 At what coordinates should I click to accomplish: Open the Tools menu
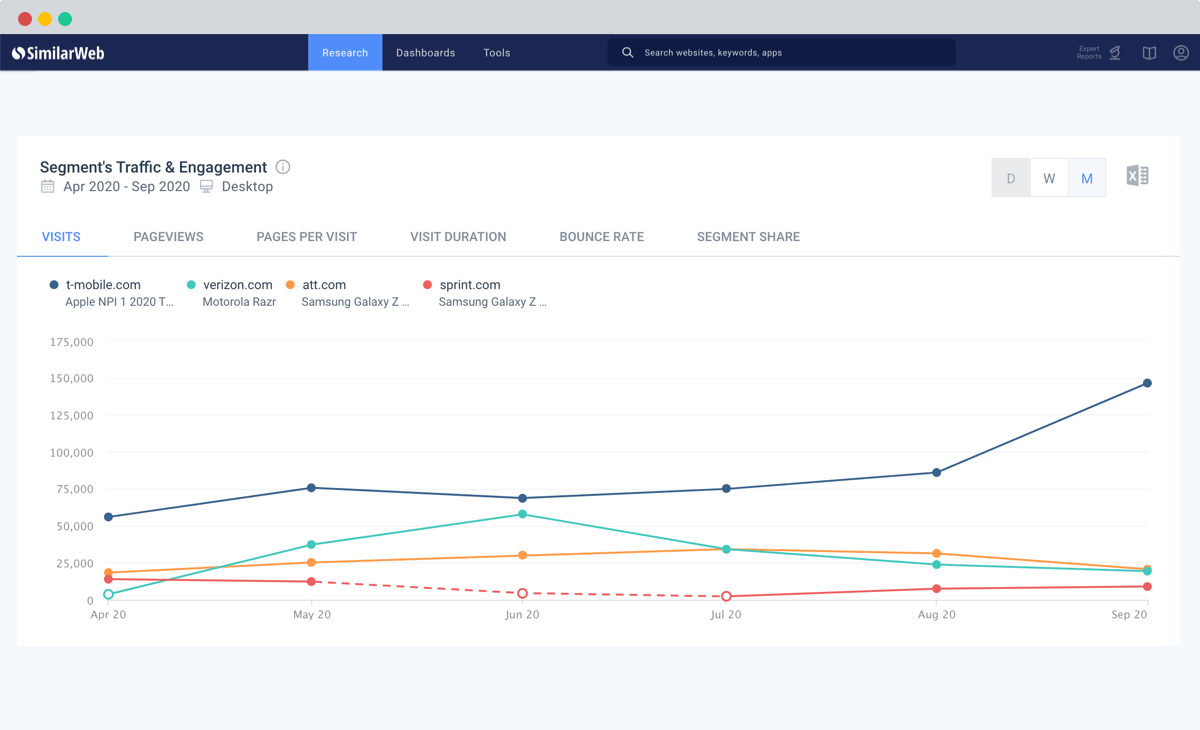[497, 53]
